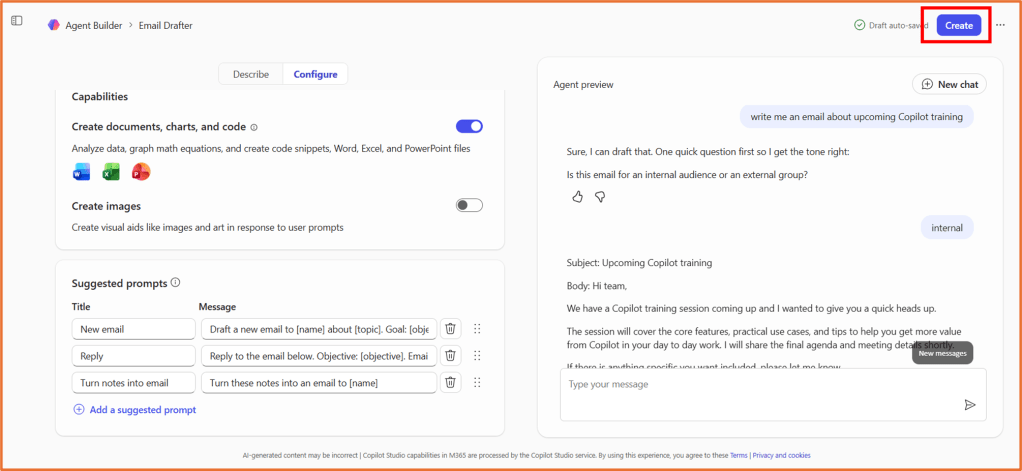1022x471 pixels.
Task: Delete the Turn notes into email prompt
Action: (x=450, y=382)
